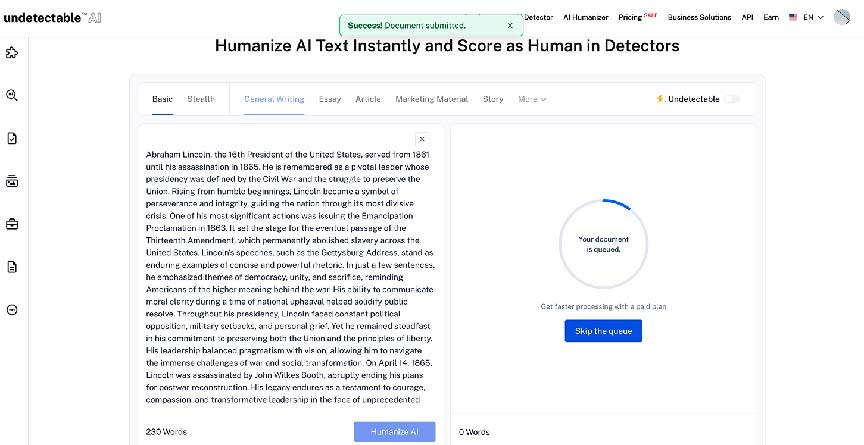Select the Marketing Material tab

point(431,99)
